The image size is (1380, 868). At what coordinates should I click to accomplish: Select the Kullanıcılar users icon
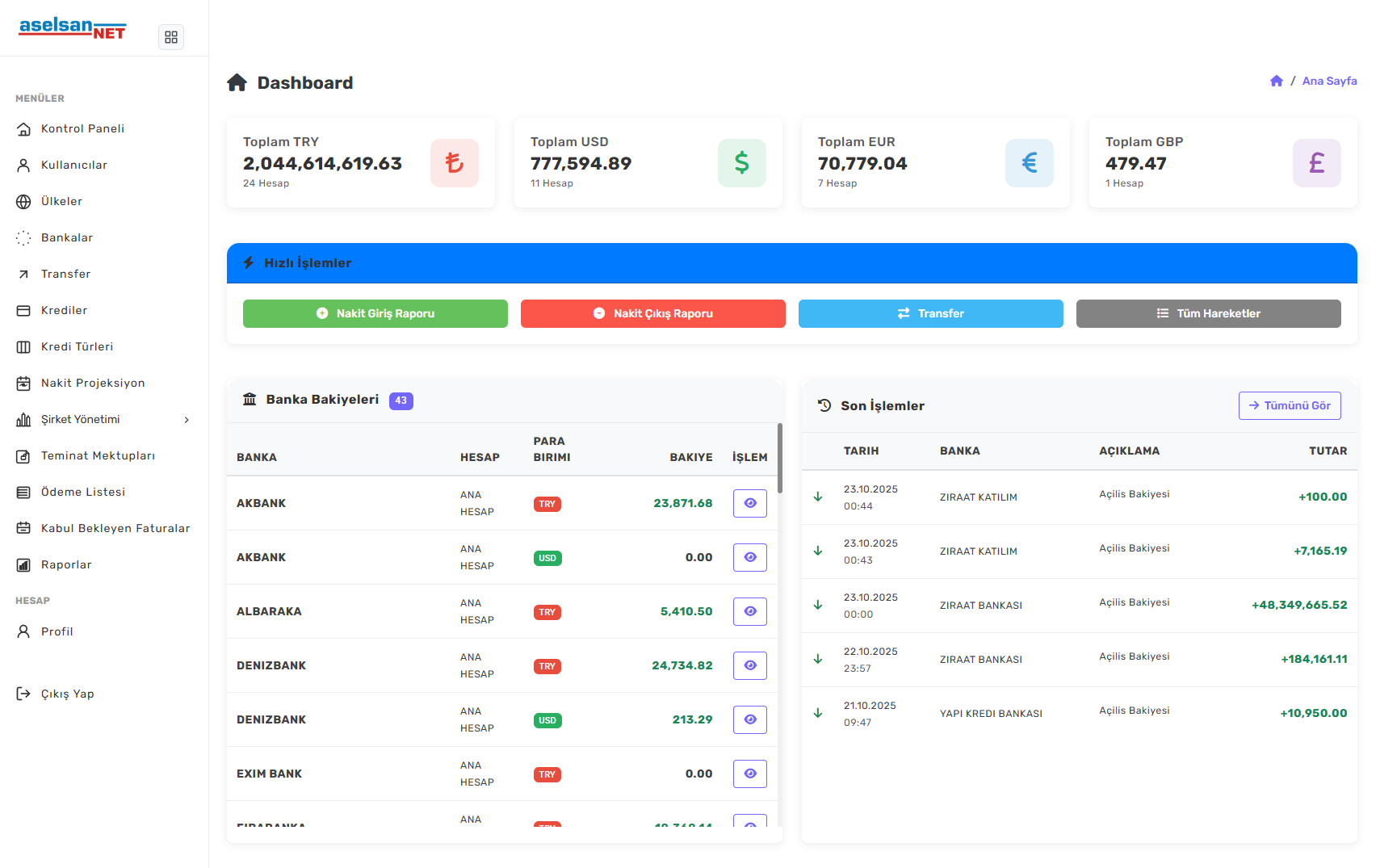(x=23, y=165)
